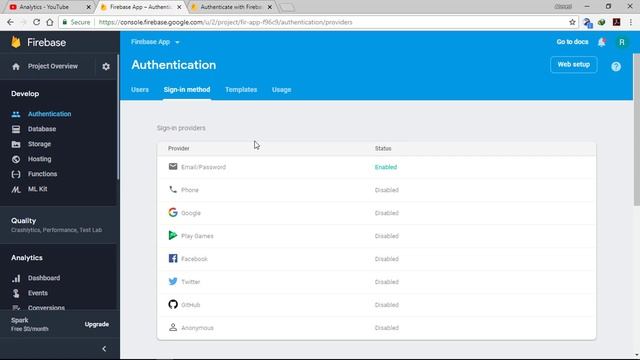Screen dimensions: 640x360
Task: Open a new browser tab
Action: [287, 7]
